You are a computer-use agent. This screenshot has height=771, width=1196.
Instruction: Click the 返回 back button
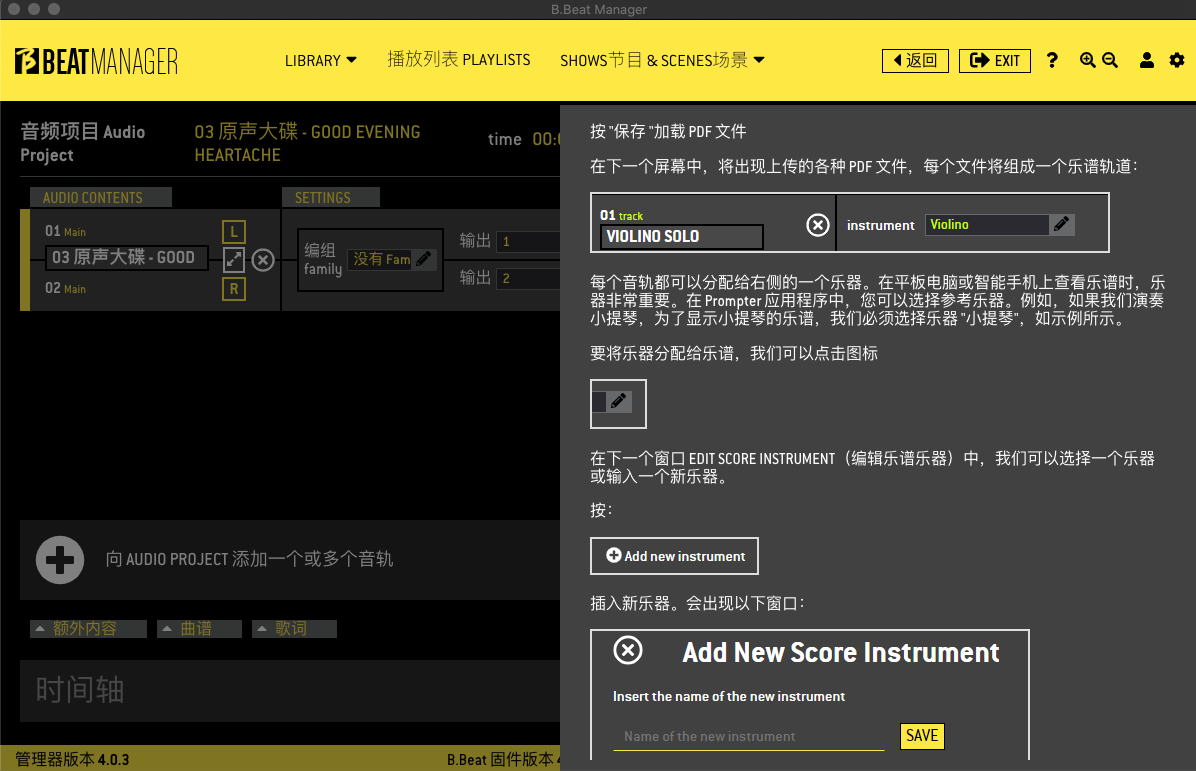click(915, 60)
